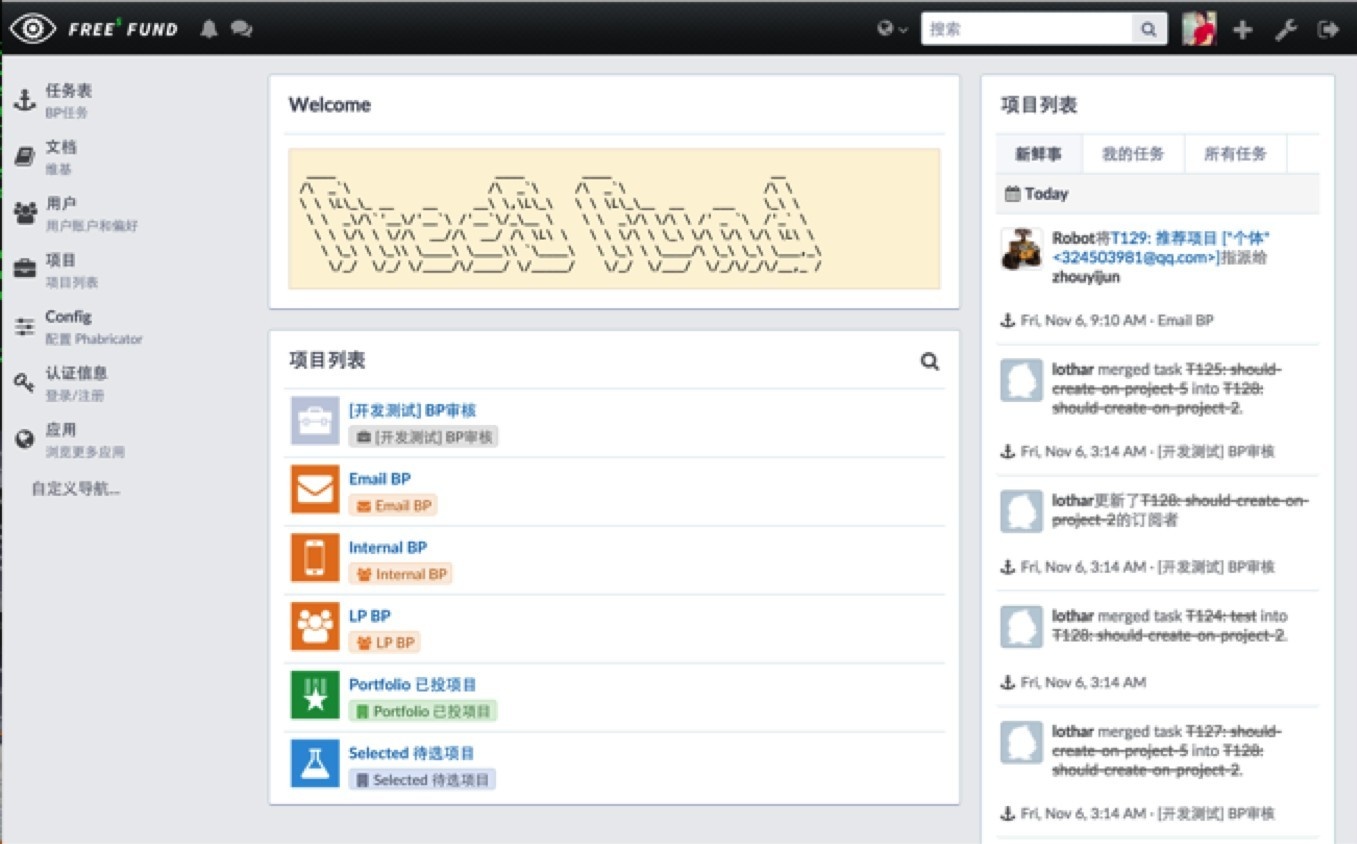Screen dimensions: 1357x844
Task: Click the green Portfolio star icon
Action: point(315,695)
